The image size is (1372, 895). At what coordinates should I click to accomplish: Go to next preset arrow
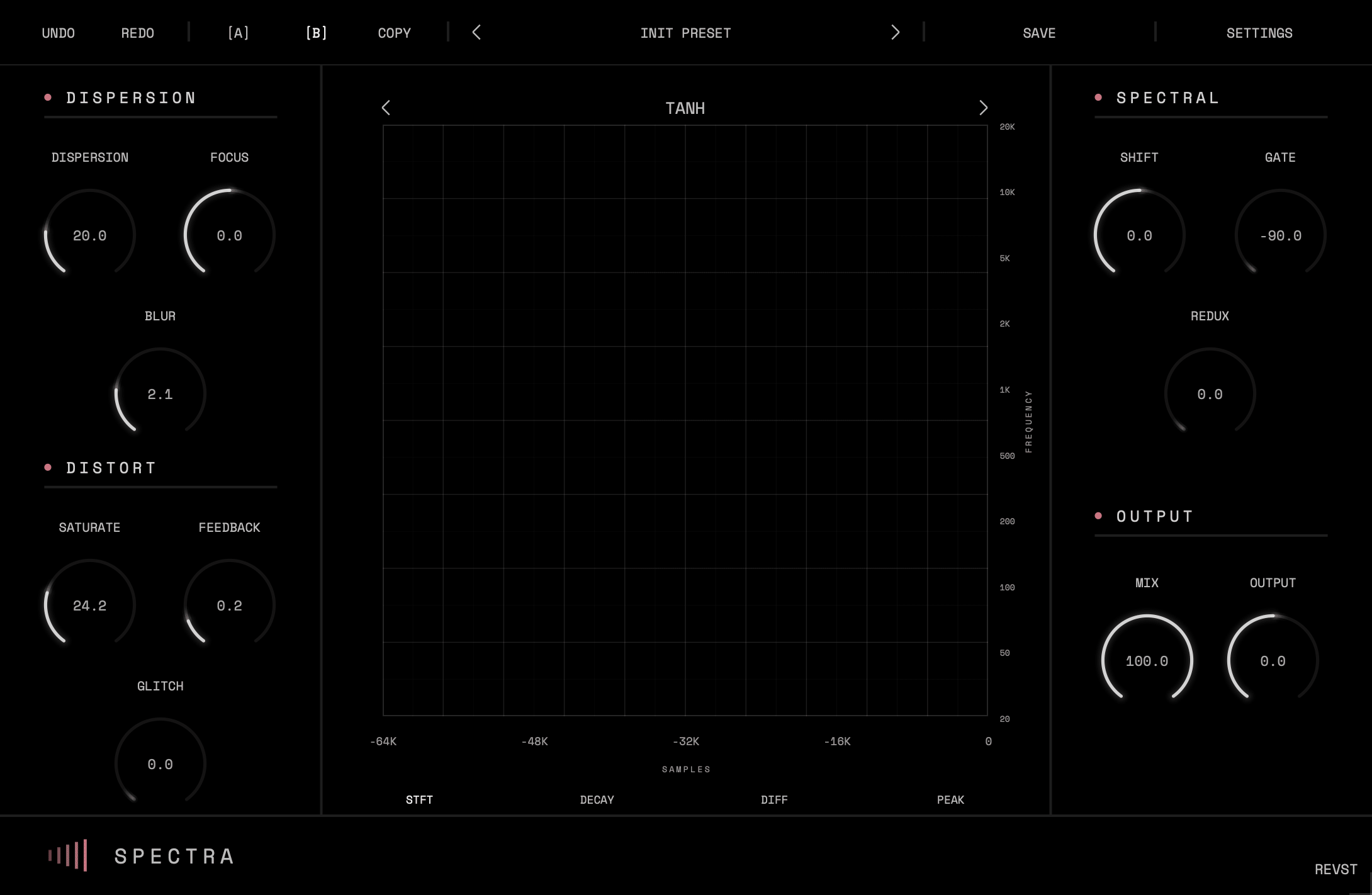coord(895,33)
